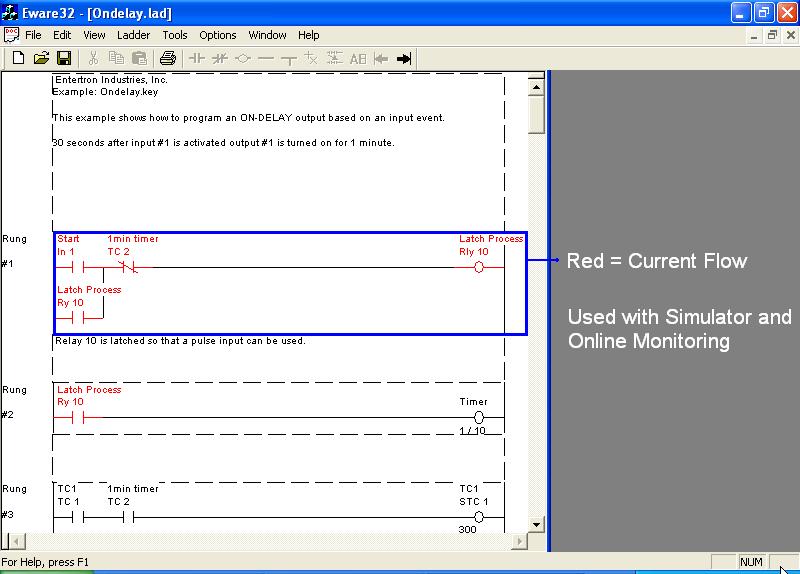
Task: Click the Cut scissors icon
Action: coord(93,58)
